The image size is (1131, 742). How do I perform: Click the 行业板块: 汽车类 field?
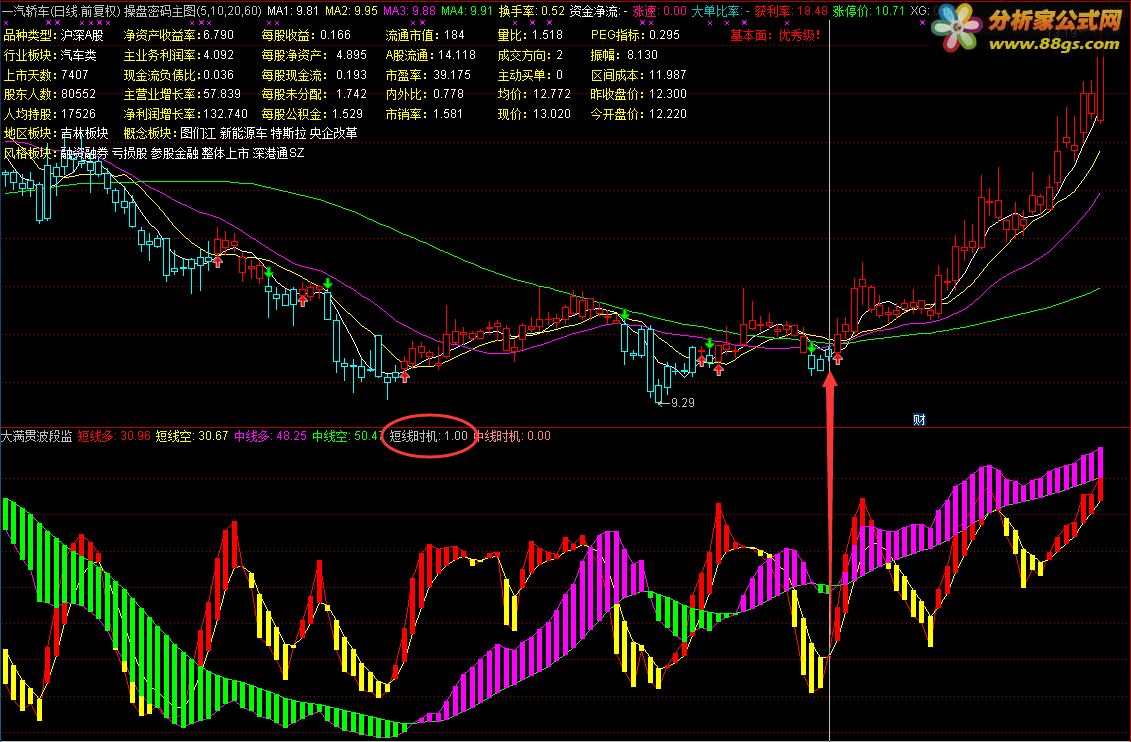pos(50,55)
